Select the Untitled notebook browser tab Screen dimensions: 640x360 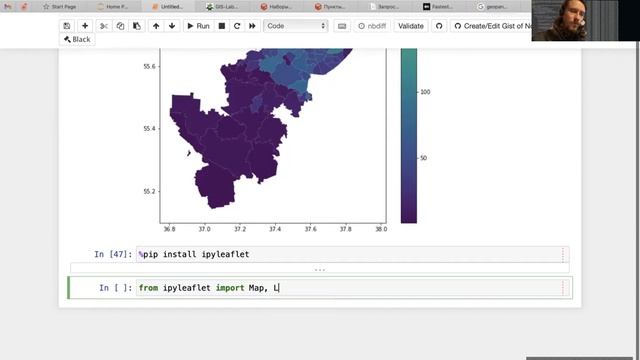[x=167, y=7]
